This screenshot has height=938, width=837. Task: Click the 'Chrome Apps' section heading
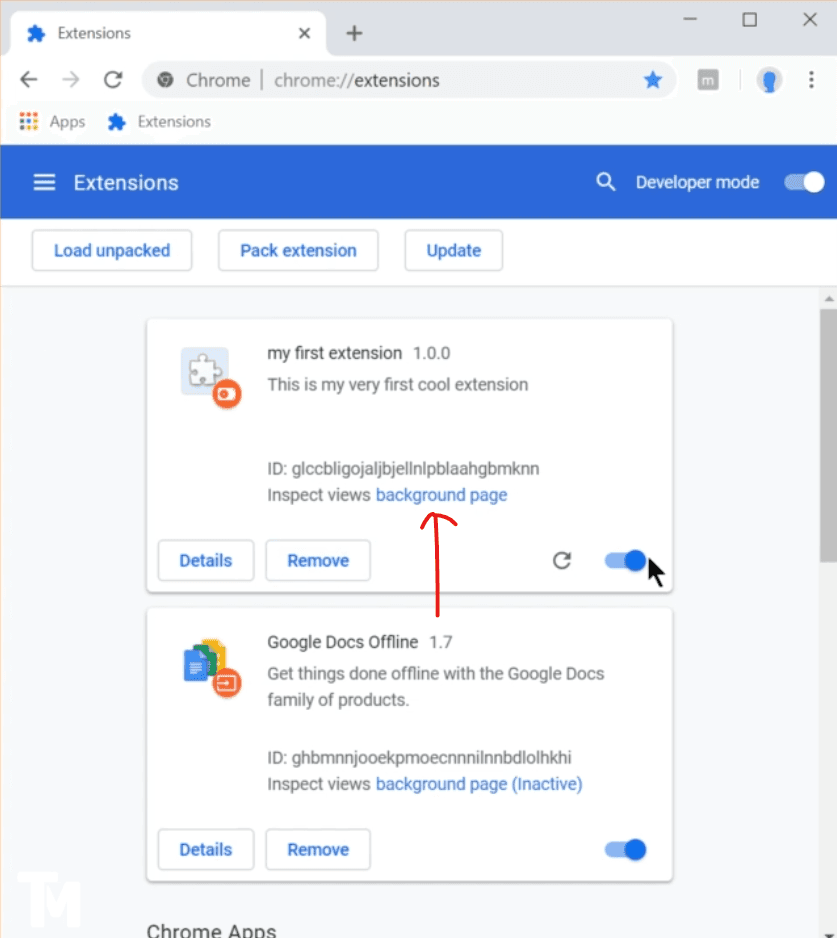click(x=211, y=929)
